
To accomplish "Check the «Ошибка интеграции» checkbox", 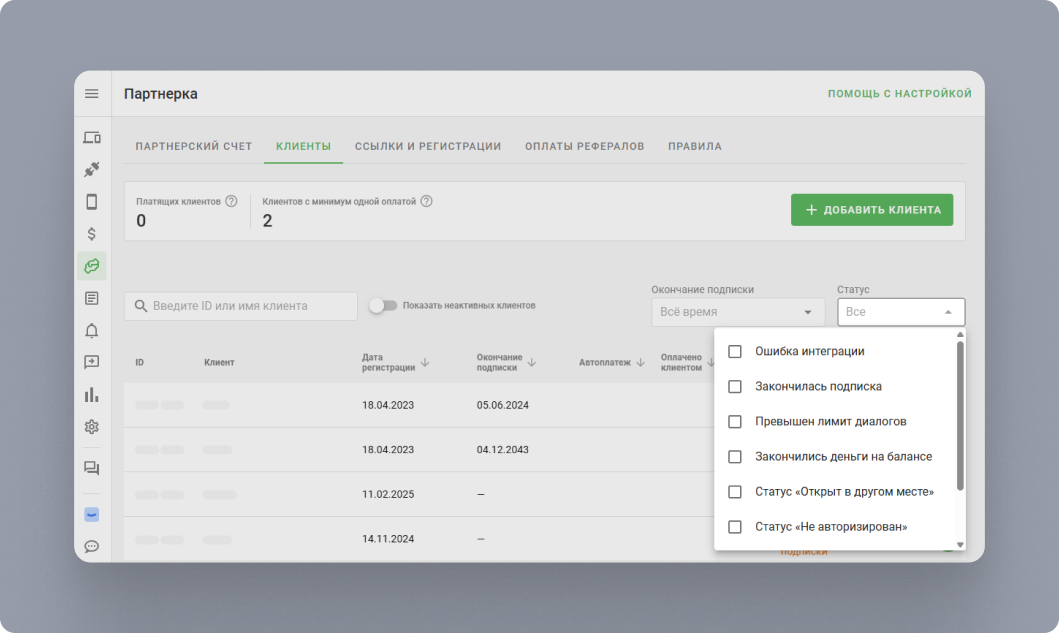I will click(735, 352).
